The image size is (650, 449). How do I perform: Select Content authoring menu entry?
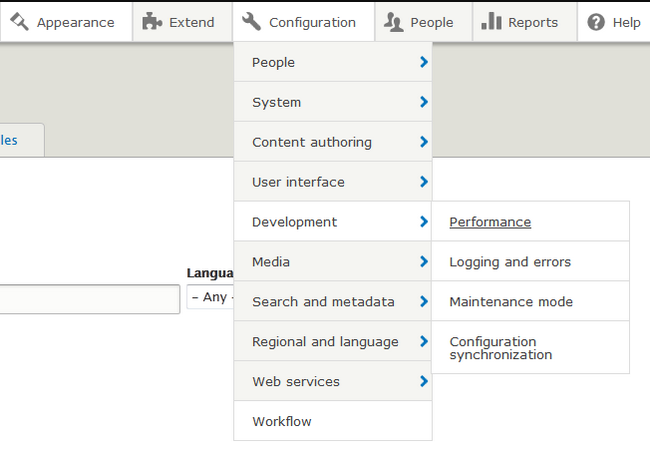(x=333, y=142)
